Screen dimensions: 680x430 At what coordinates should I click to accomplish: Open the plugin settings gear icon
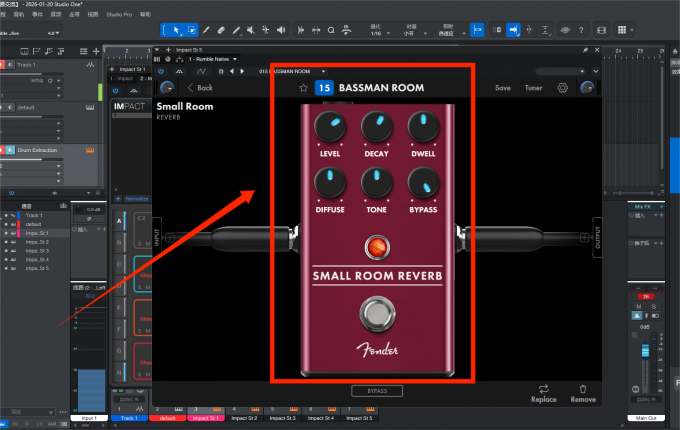pyautogui.click(x=562, y=88)
